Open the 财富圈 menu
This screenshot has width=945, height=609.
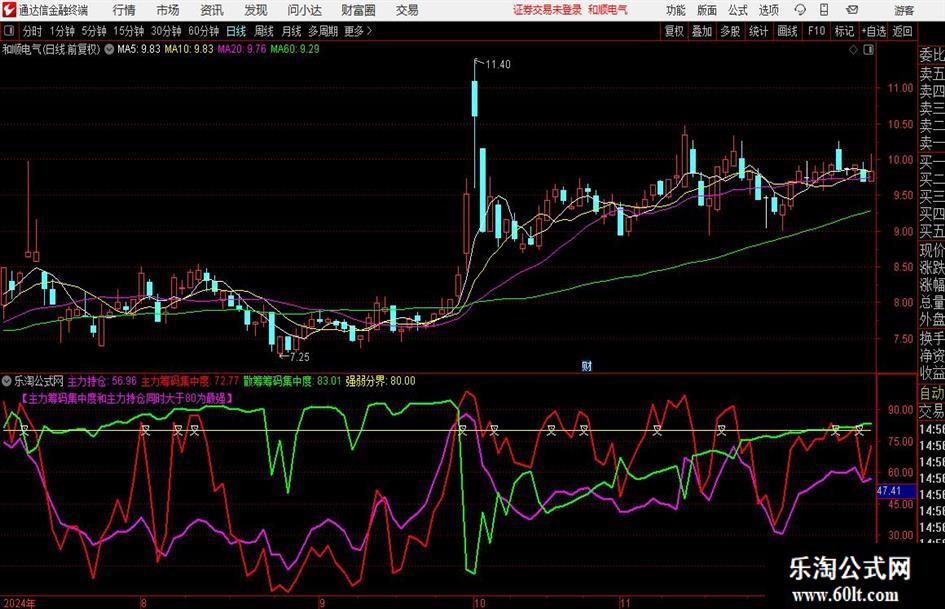[358, 10]
